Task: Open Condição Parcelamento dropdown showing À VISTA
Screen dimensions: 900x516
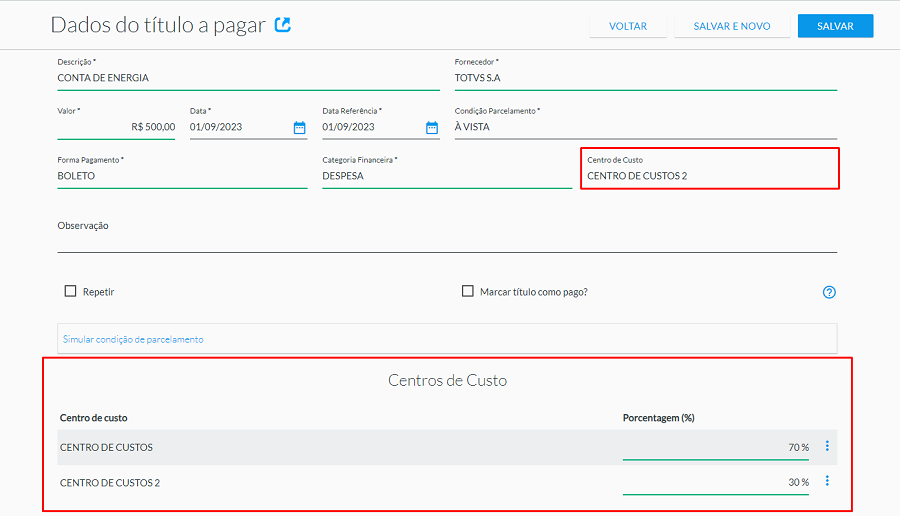Action: 646,127
